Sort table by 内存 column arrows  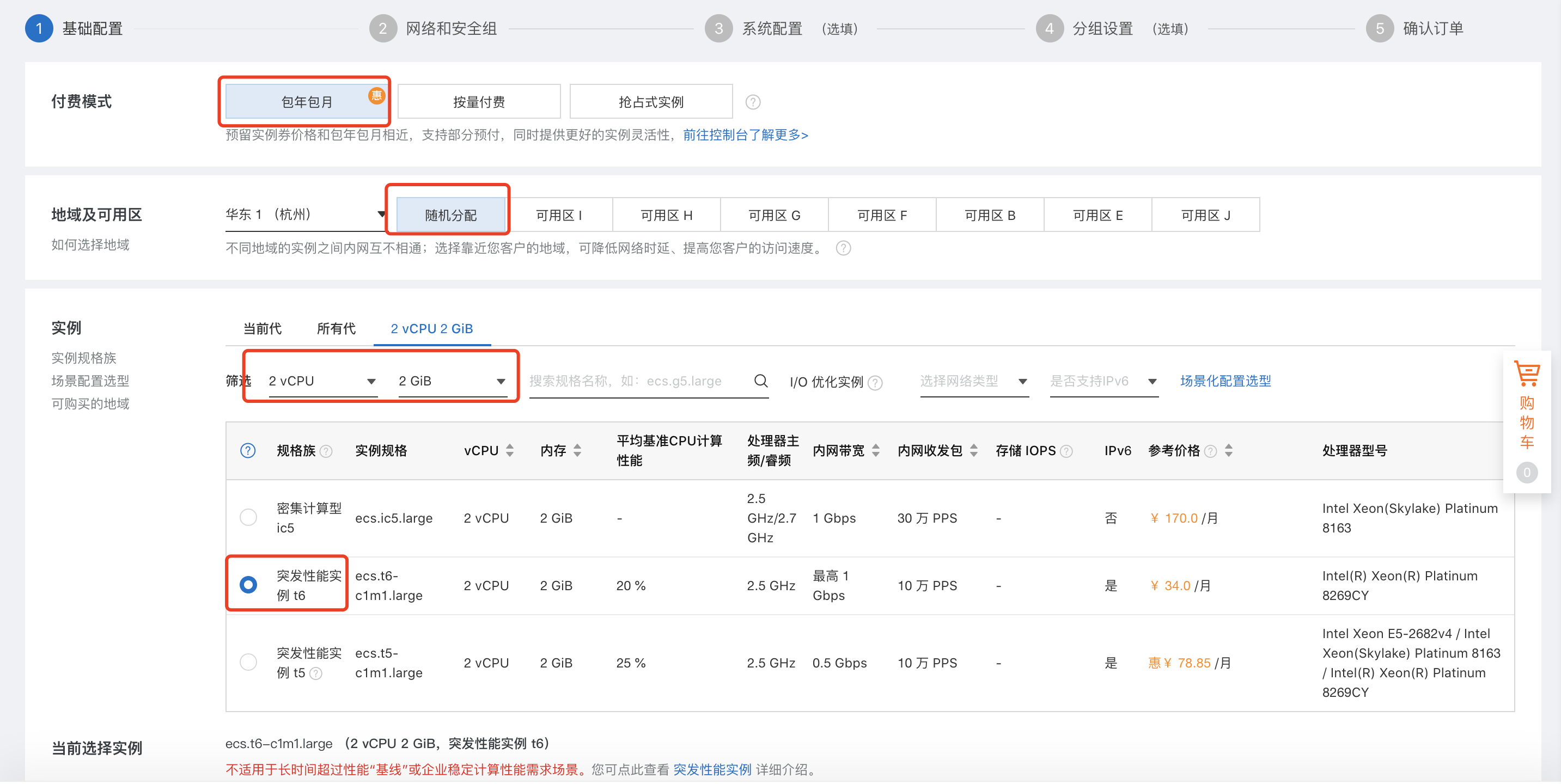click(577, 451)
